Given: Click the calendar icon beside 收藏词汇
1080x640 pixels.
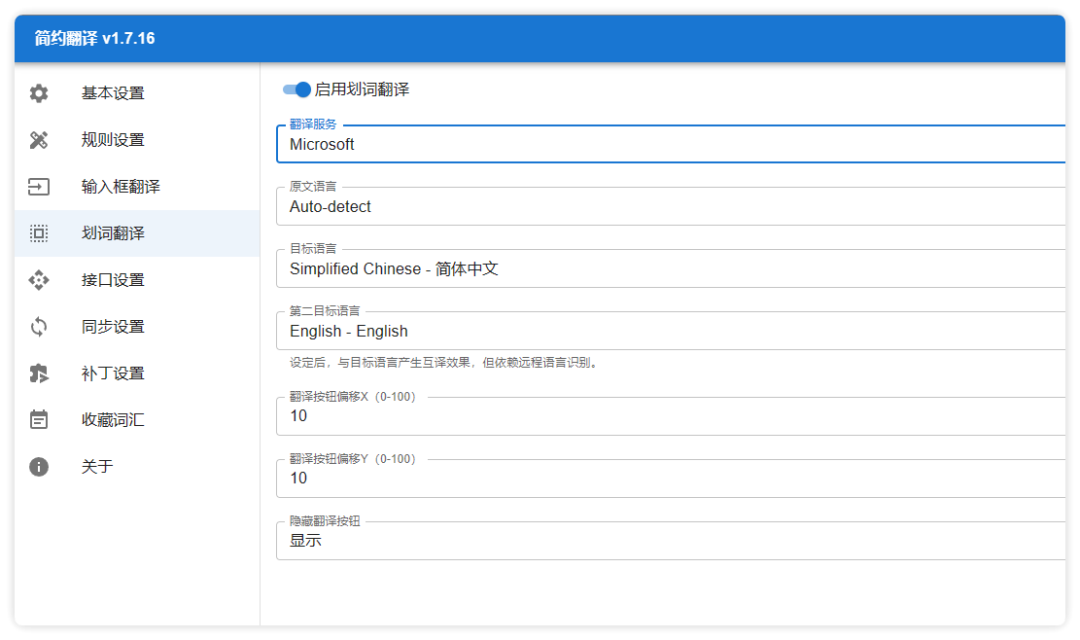Looking at the screenshot, I should [x=39, y=420].
